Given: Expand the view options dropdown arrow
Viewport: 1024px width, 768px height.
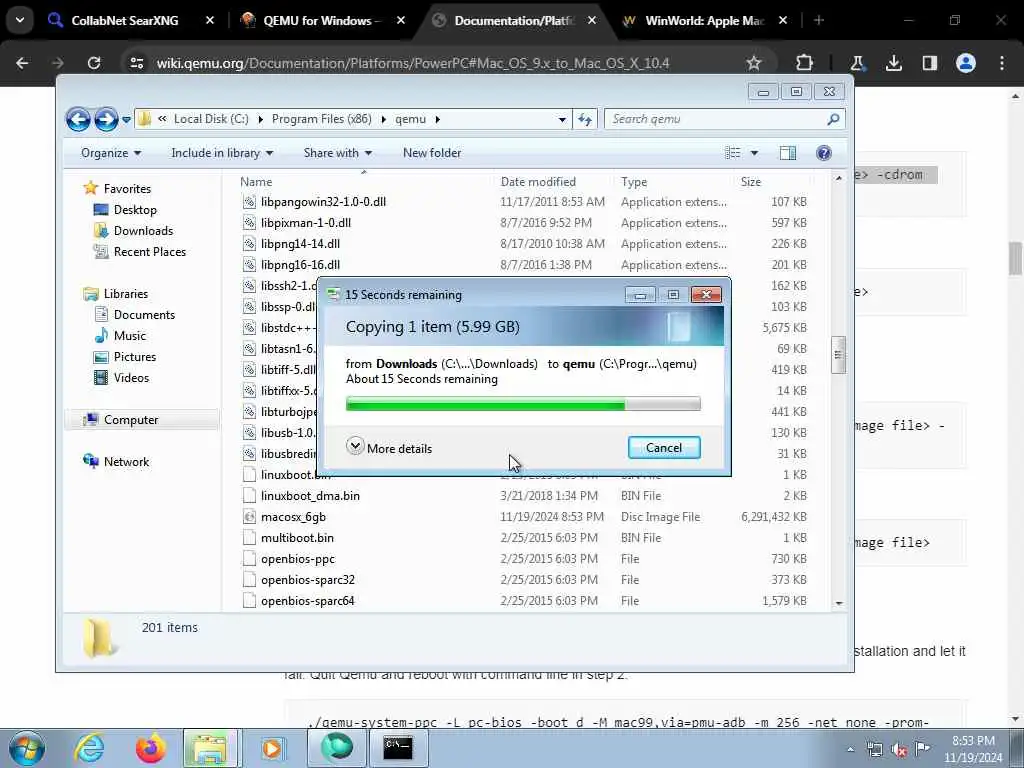Looking at the screenshot, I should 754,153.
